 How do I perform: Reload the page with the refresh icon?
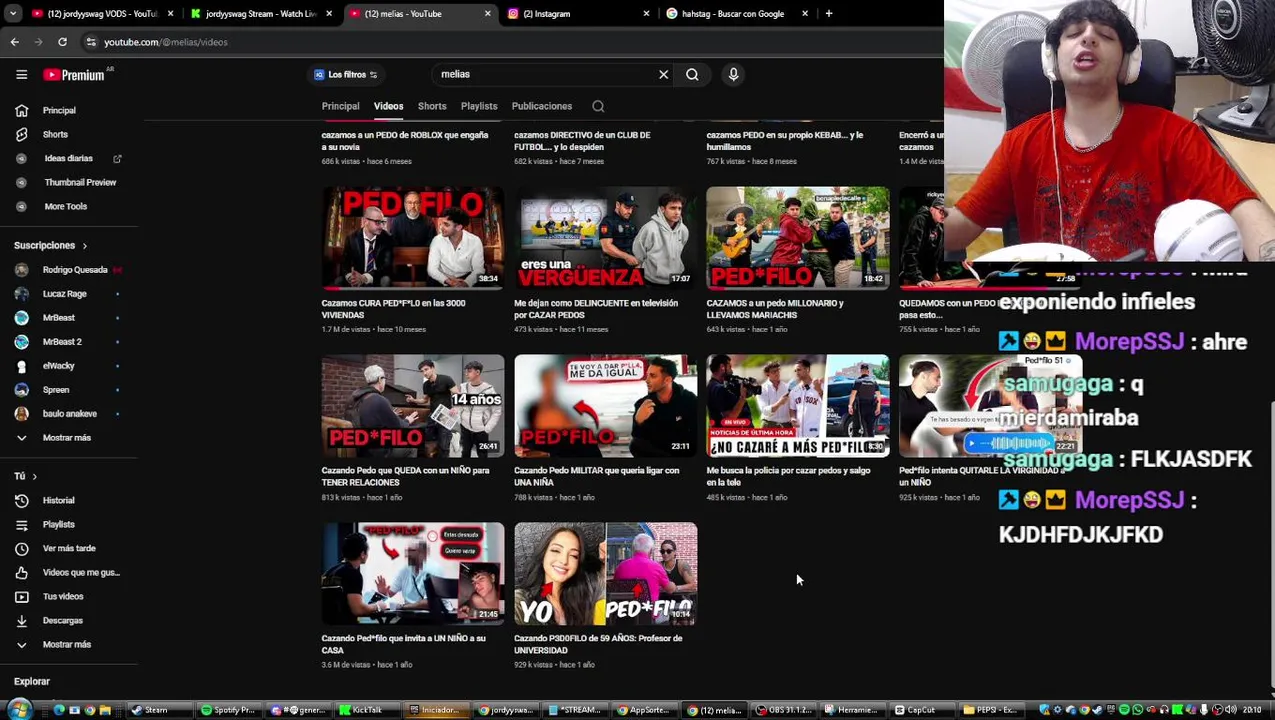[x=62, y=42]
